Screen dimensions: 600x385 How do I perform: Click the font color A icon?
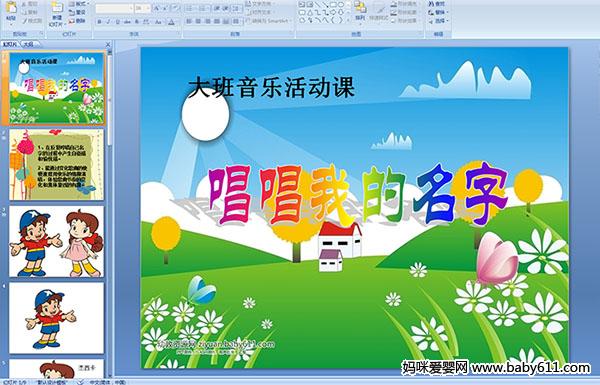tap(171, 22)
